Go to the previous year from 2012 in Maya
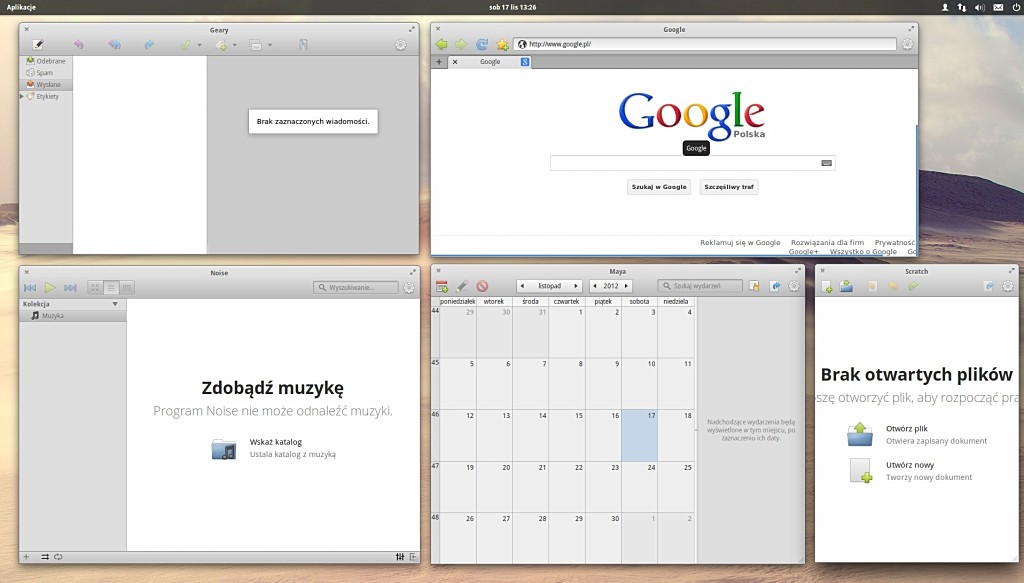Screen dimensions: 1024x583 coord(595,286)
